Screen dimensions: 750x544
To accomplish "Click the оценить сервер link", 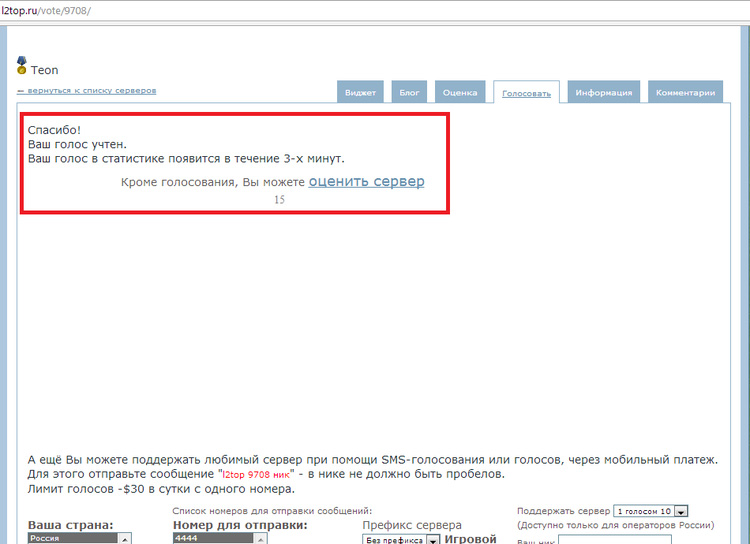I will click(366, 182).
